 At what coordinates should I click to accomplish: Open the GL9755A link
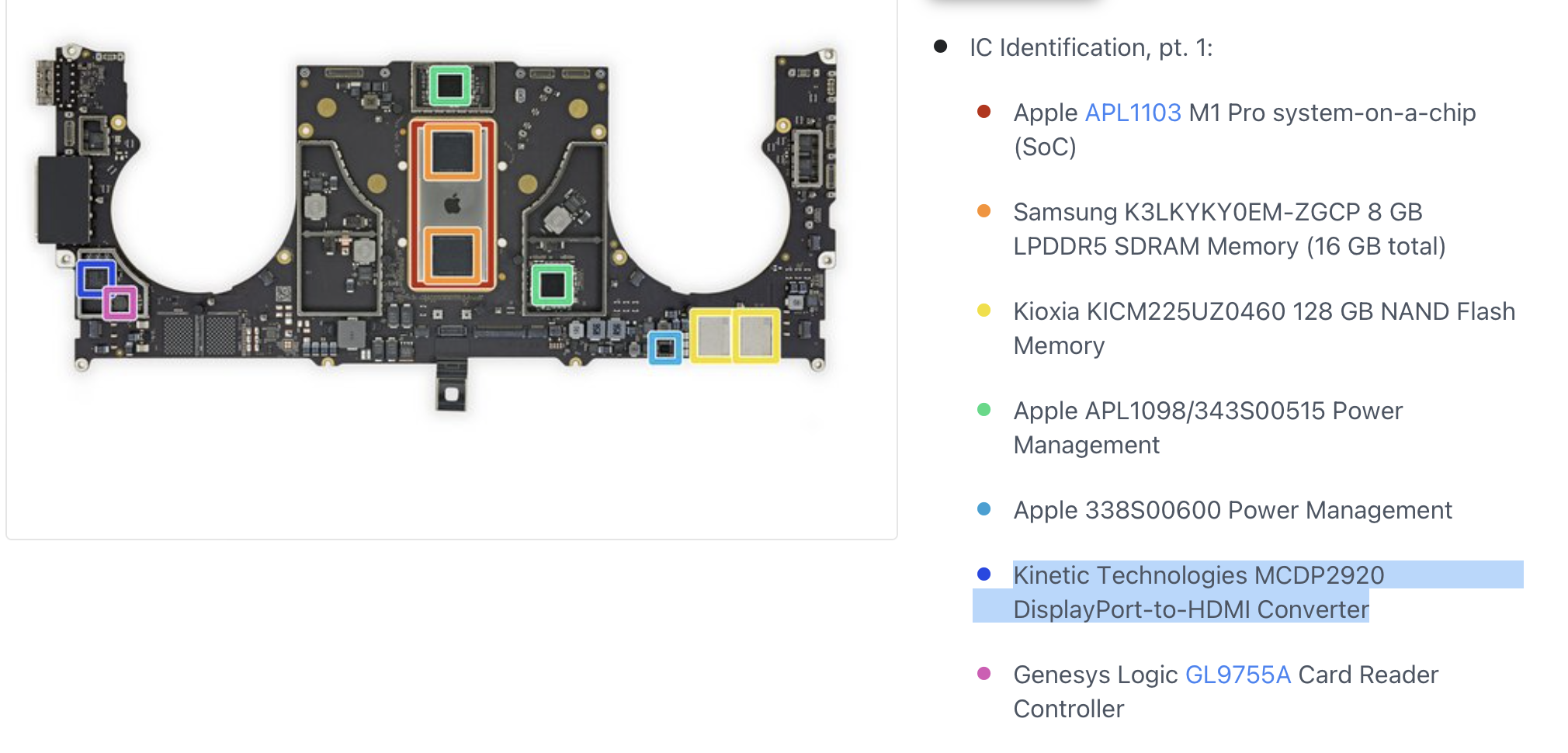click(1237, 675)
